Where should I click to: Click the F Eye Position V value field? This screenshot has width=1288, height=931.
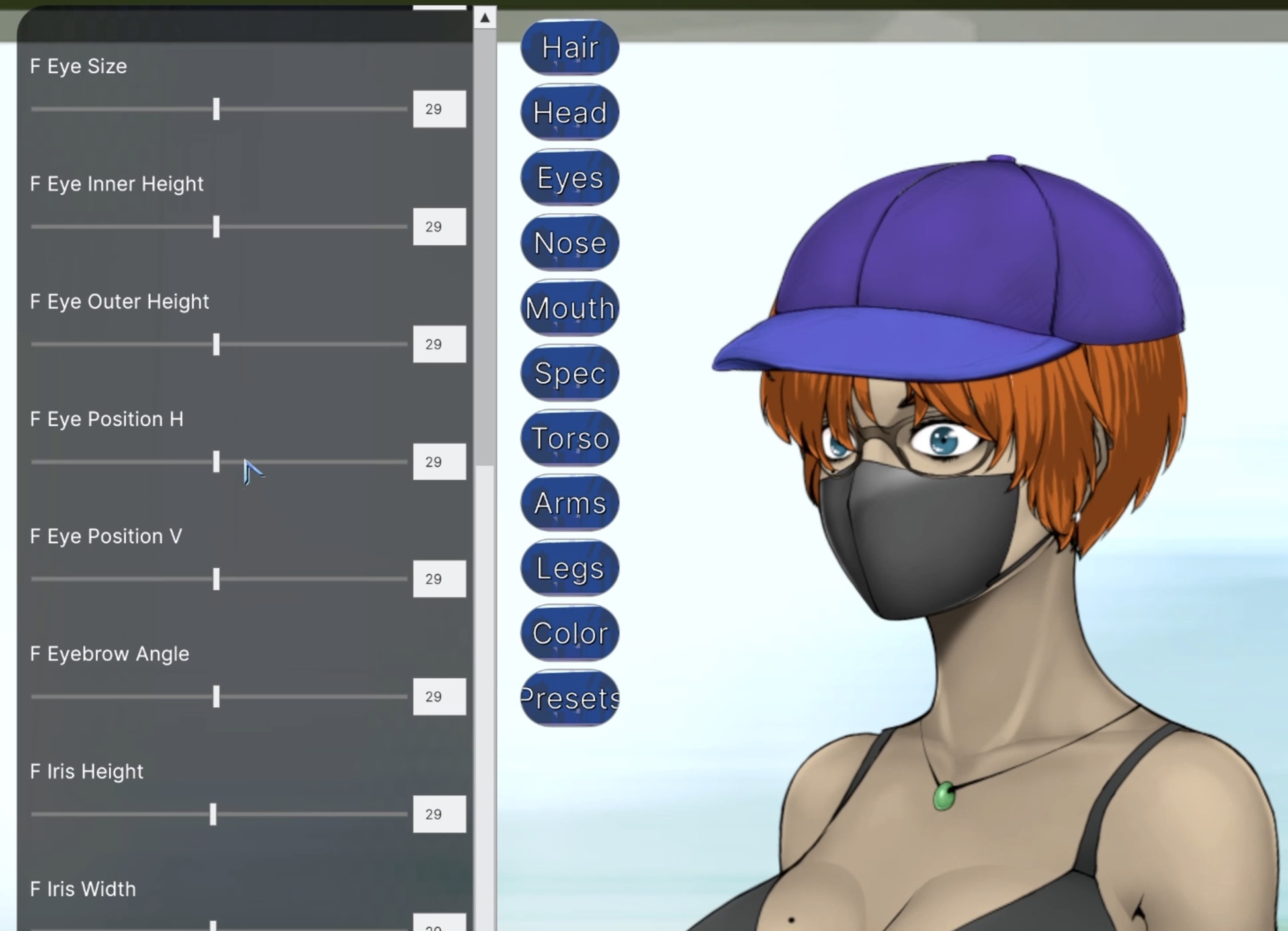439,579
